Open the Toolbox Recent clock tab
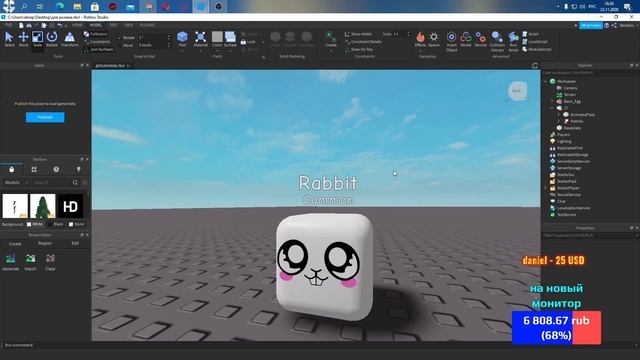The width and height of the screenshot is (640, 360). coord(56,169)
